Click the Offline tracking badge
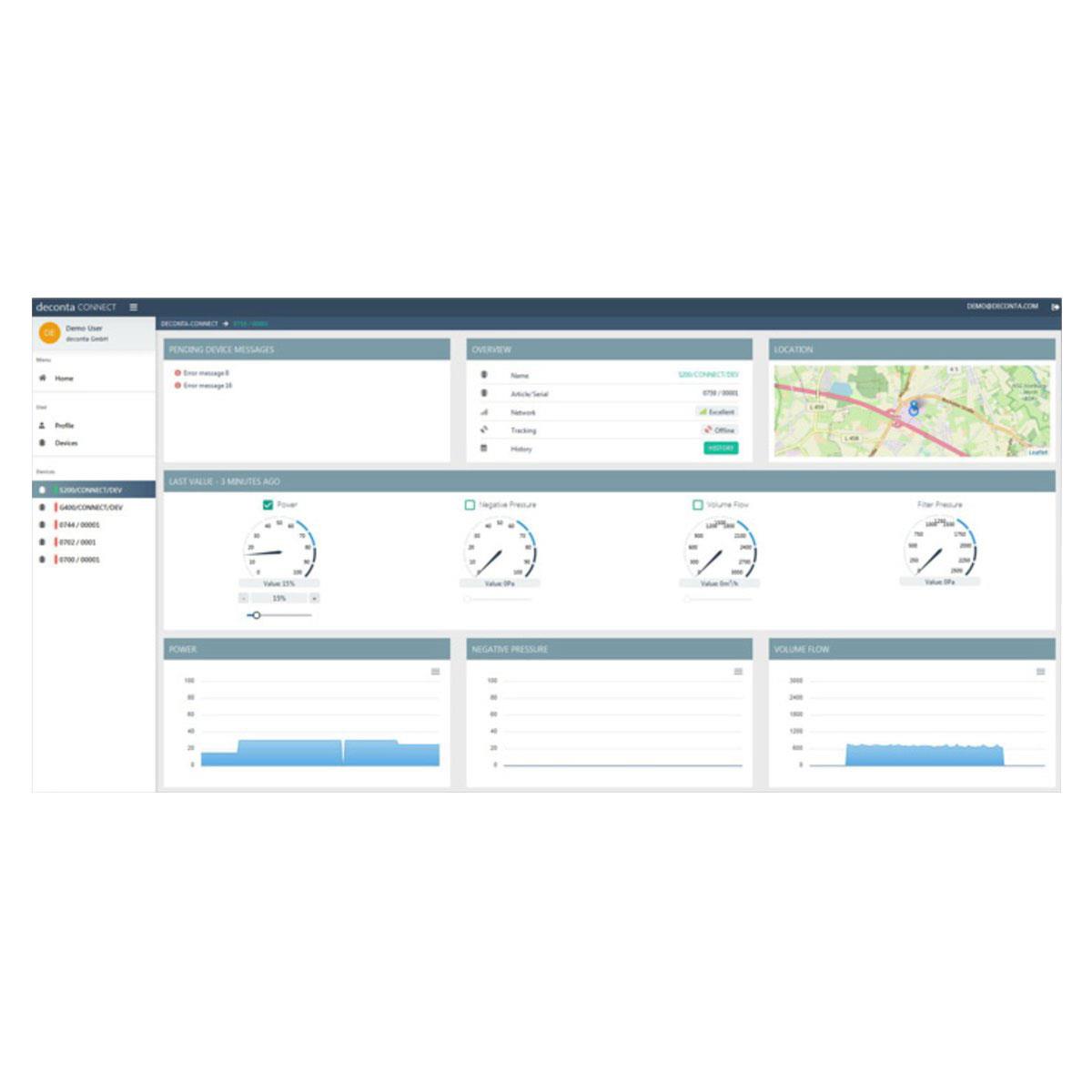 tap(720, 430)
